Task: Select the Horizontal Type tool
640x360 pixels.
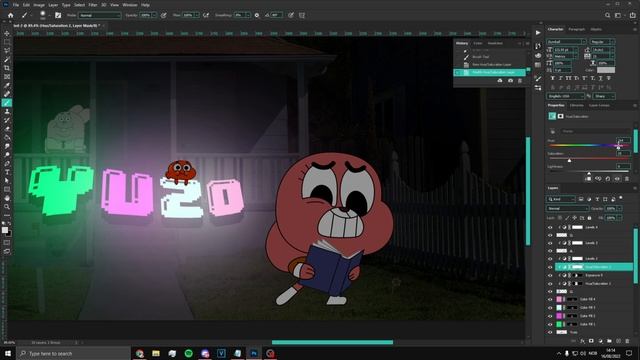Action: [7, 172]
